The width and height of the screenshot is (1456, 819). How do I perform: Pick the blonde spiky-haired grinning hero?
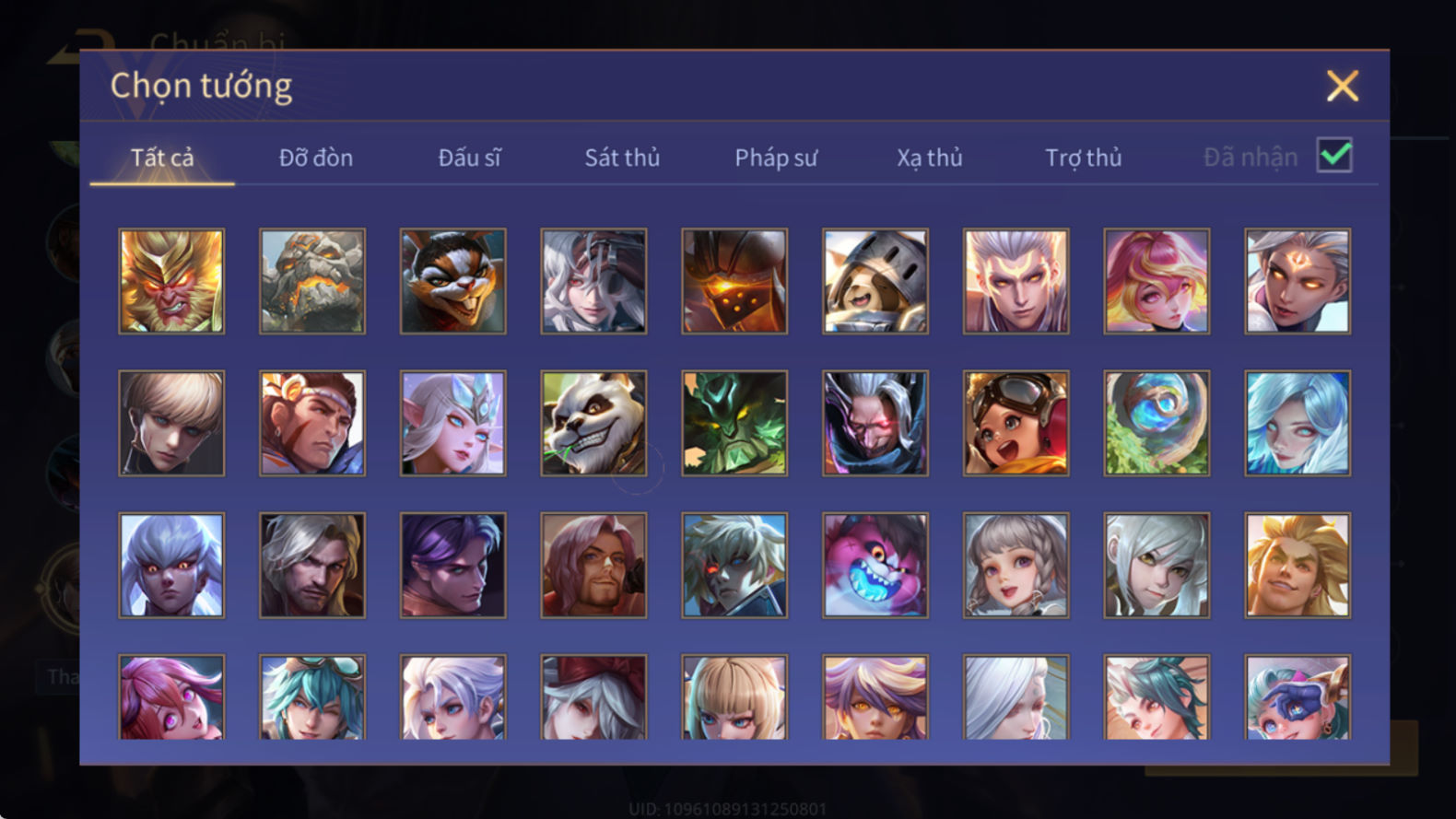1297,565
